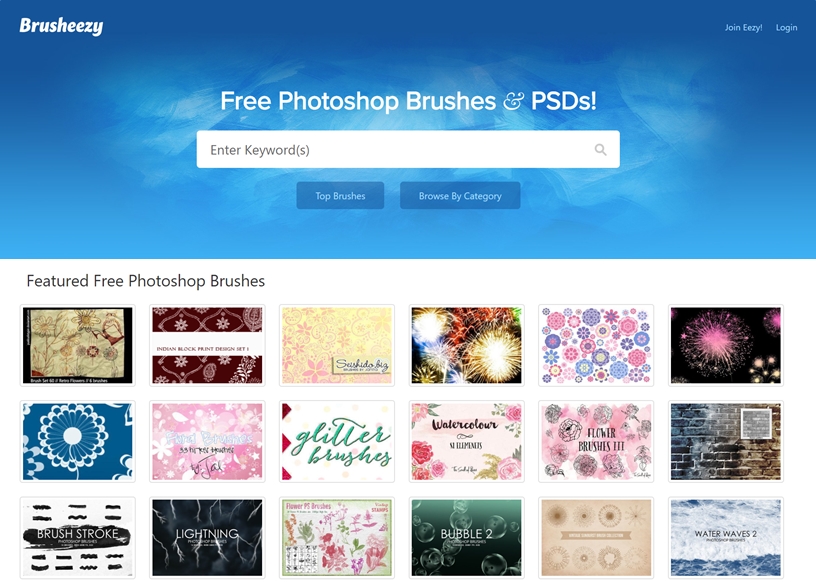
Task: Open the Seishido.biz floral pattern thumbnail
Action: coord(337,345)
